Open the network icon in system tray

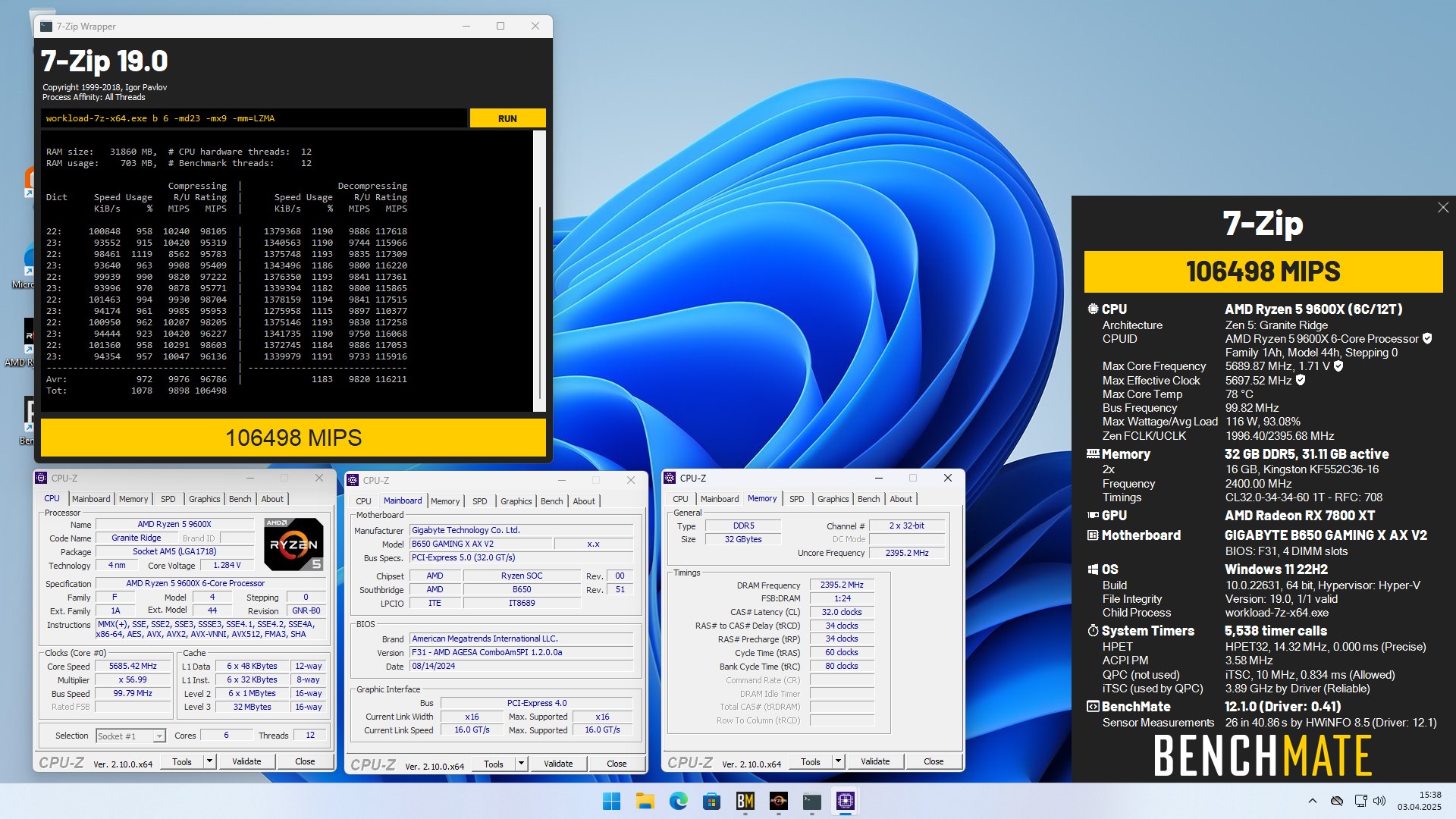tap(1360, 801)
